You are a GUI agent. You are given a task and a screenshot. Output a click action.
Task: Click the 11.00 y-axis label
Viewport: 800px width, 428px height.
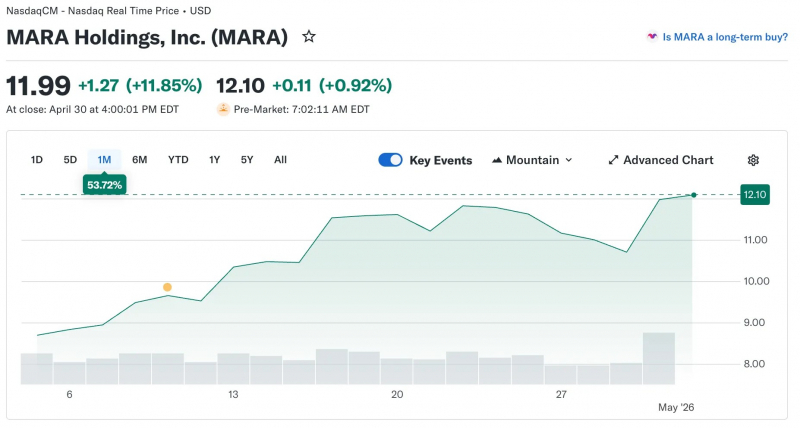755,240
